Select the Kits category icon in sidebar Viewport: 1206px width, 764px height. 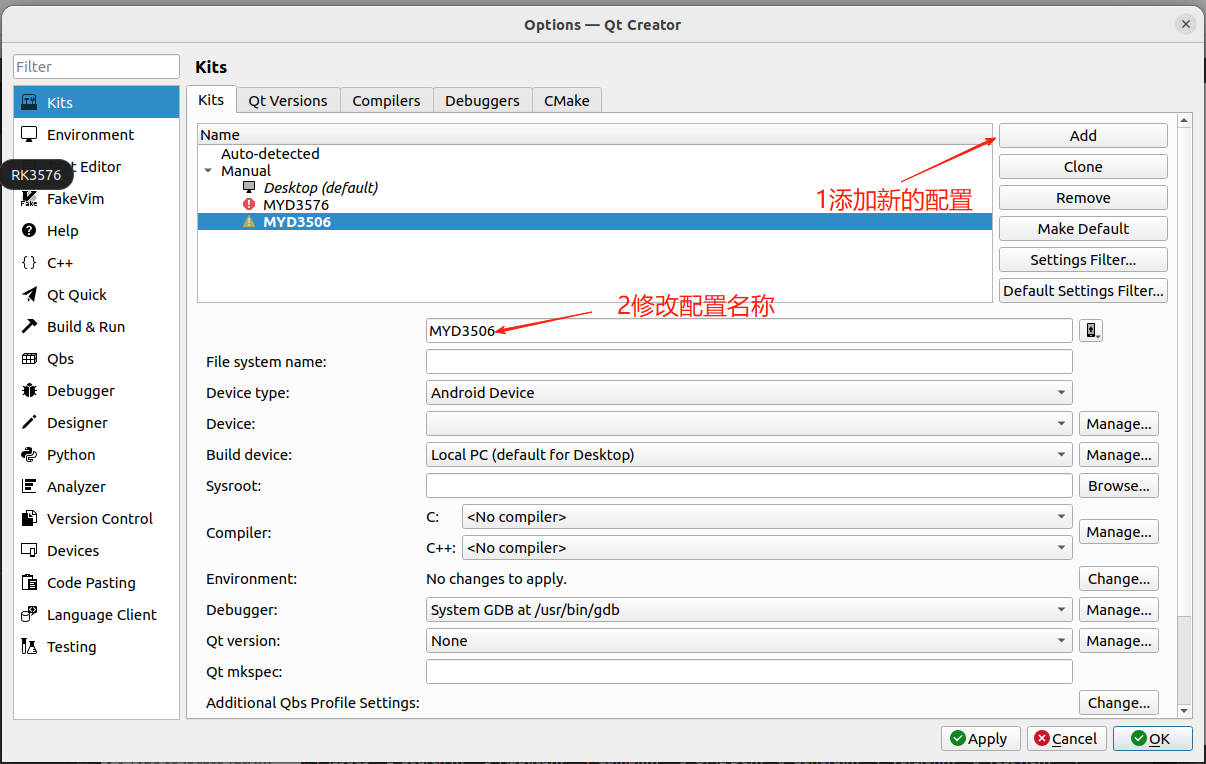[29, 103]
